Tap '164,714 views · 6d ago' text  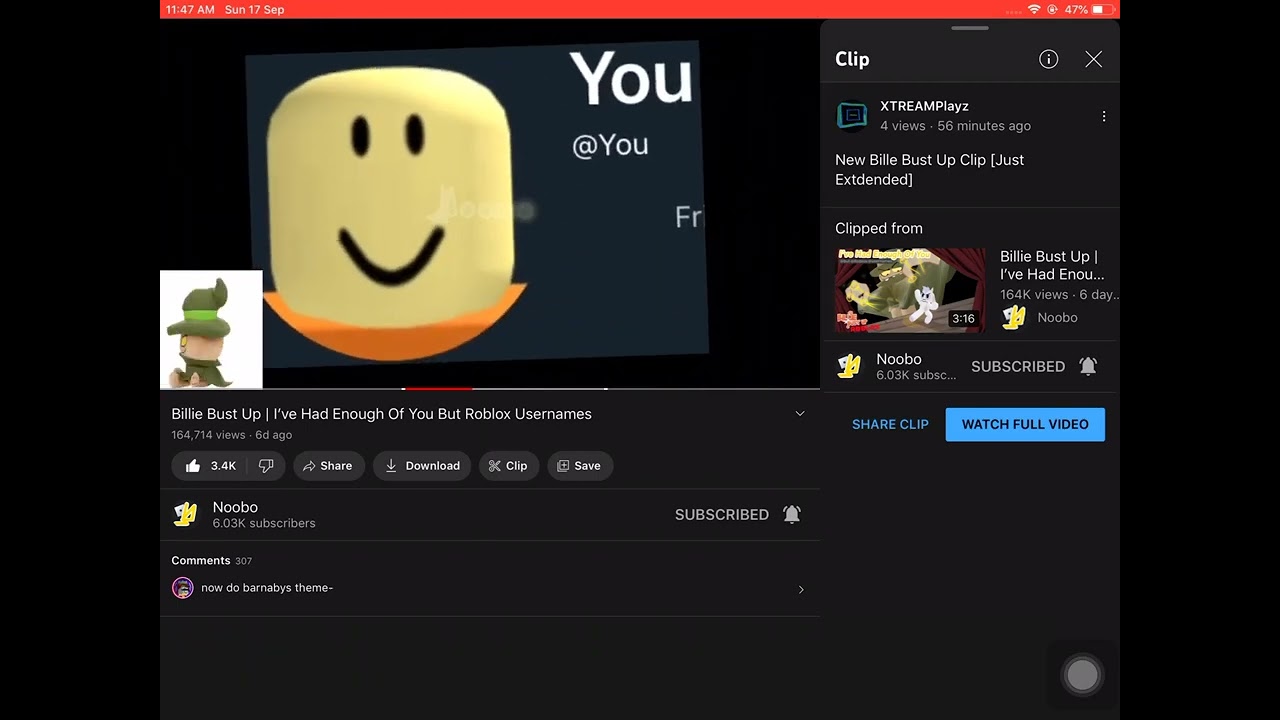coord(231,435)
